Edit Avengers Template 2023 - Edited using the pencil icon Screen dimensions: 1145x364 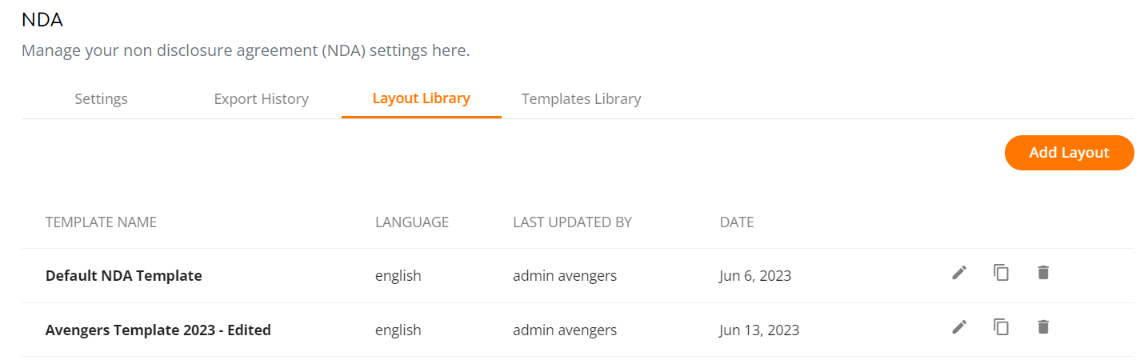[x=959, y=327]
